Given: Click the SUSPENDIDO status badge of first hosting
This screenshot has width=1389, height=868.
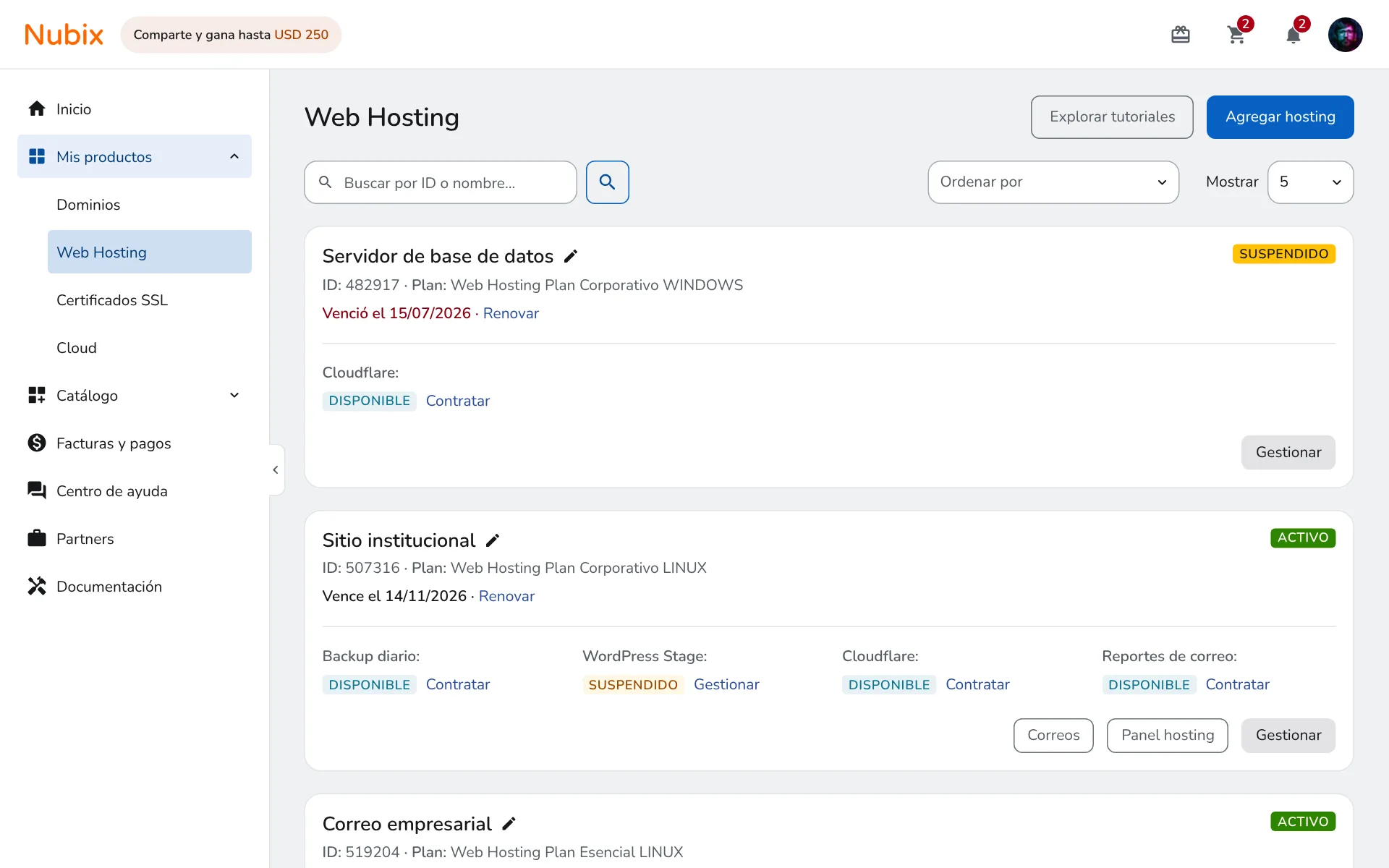Looking at the screenshot, I should coord(1283,254).
